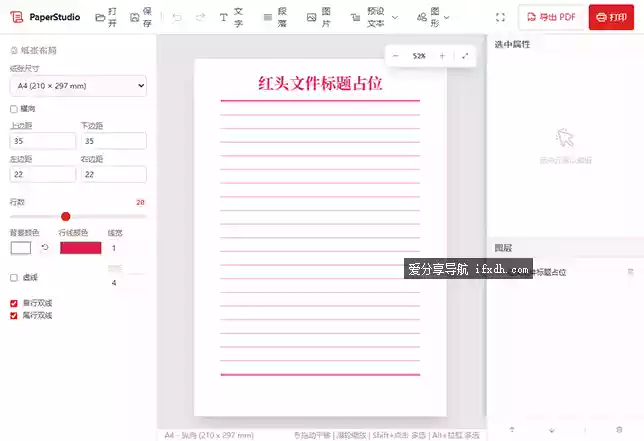
Task: Click the reset background color icon
Action: point(45,247)
